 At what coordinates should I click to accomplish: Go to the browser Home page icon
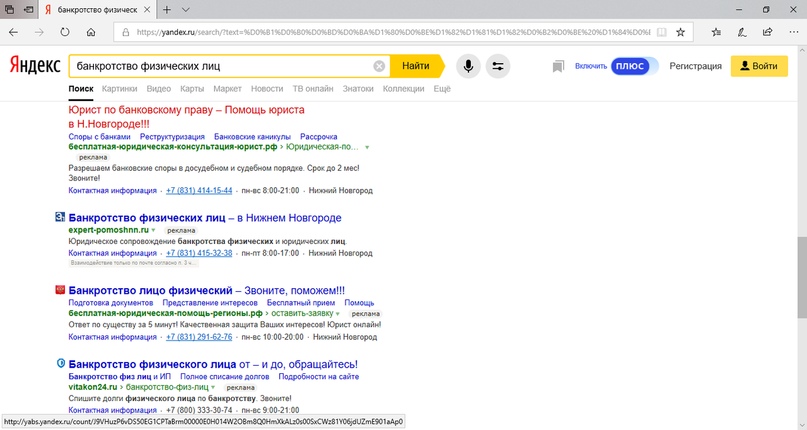click(91, 32)
